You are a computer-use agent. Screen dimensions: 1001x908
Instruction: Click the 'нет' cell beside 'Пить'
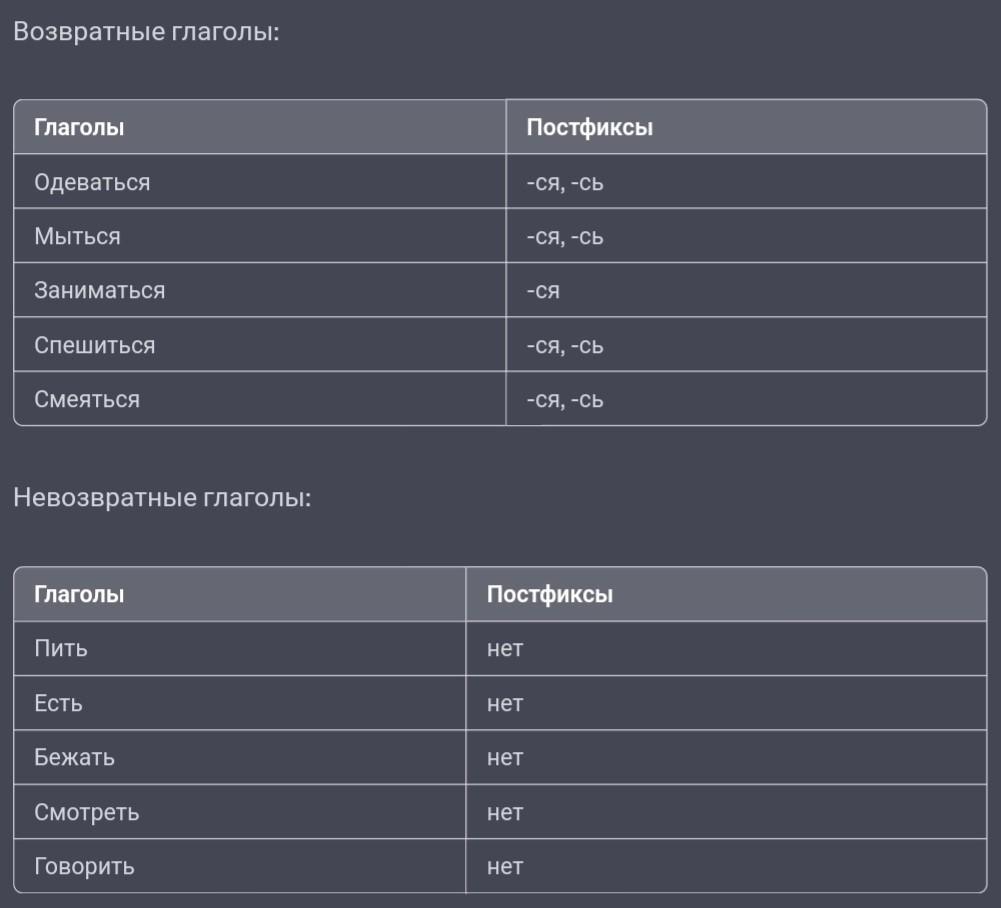point(505,648)
